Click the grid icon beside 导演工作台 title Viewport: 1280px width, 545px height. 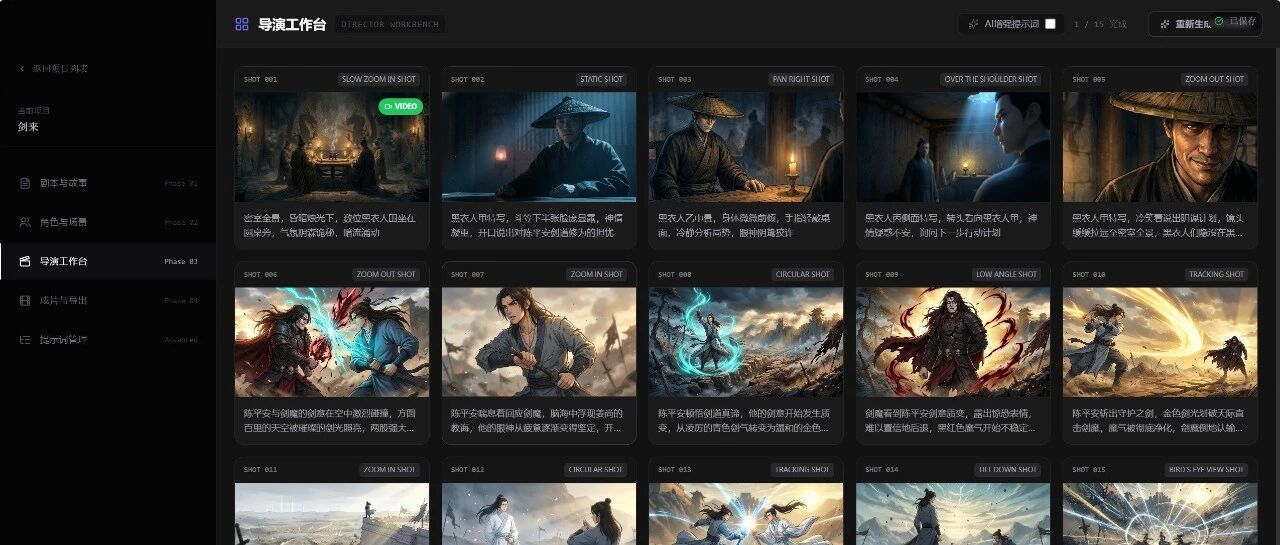click(242, 24)
